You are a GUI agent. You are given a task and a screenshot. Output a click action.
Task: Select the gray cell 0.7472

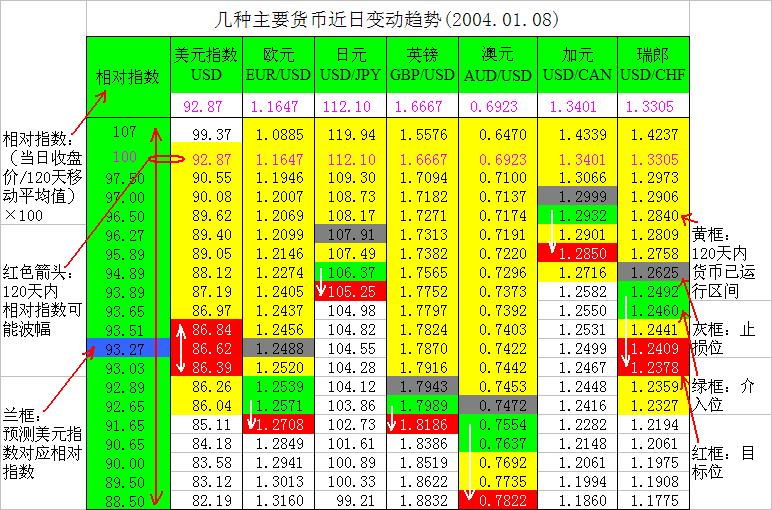498,405
